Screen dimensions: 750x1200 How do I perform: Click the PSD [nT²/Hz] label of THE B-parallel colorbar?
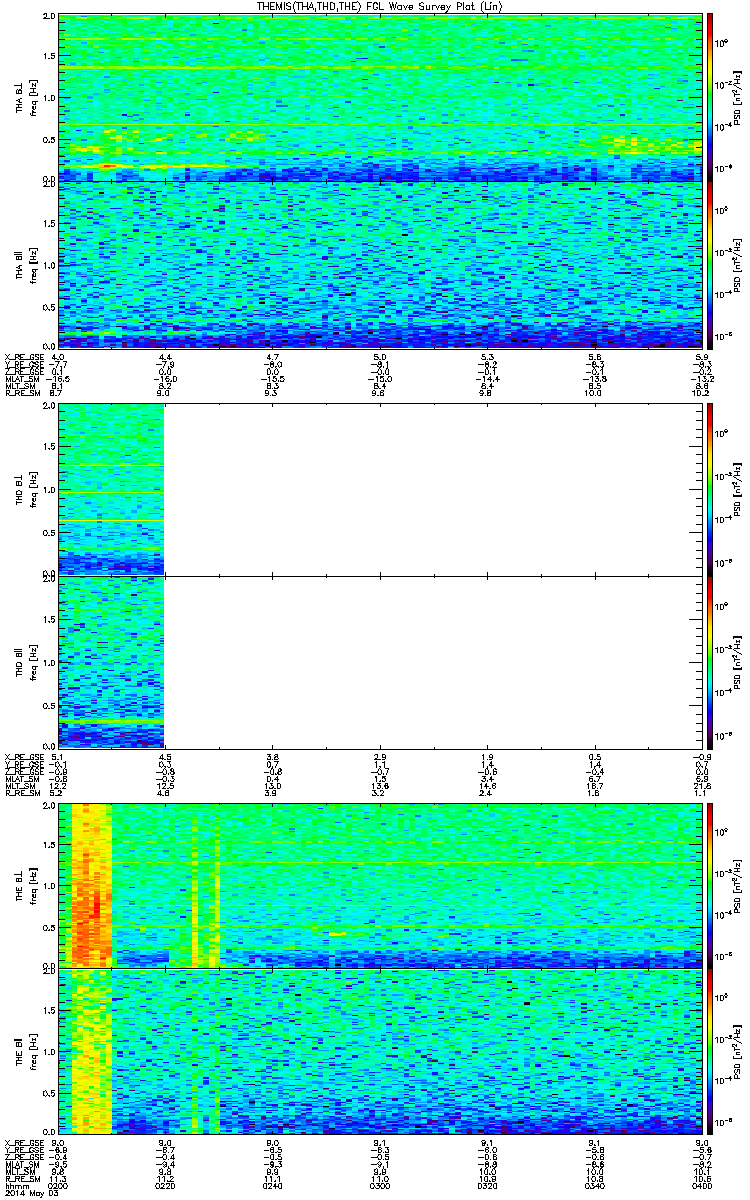pos(737,1050)
